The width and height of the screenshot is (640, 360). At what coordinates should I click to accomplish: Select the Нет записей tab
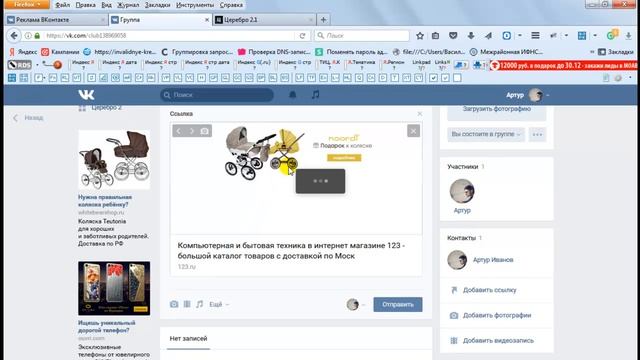188,338
